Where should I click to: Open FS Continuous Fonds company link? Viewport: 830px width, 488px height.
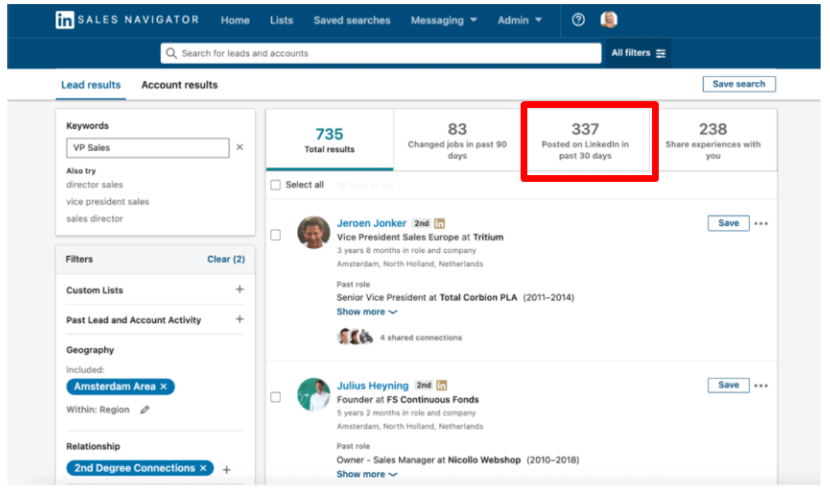click(432, 400)
